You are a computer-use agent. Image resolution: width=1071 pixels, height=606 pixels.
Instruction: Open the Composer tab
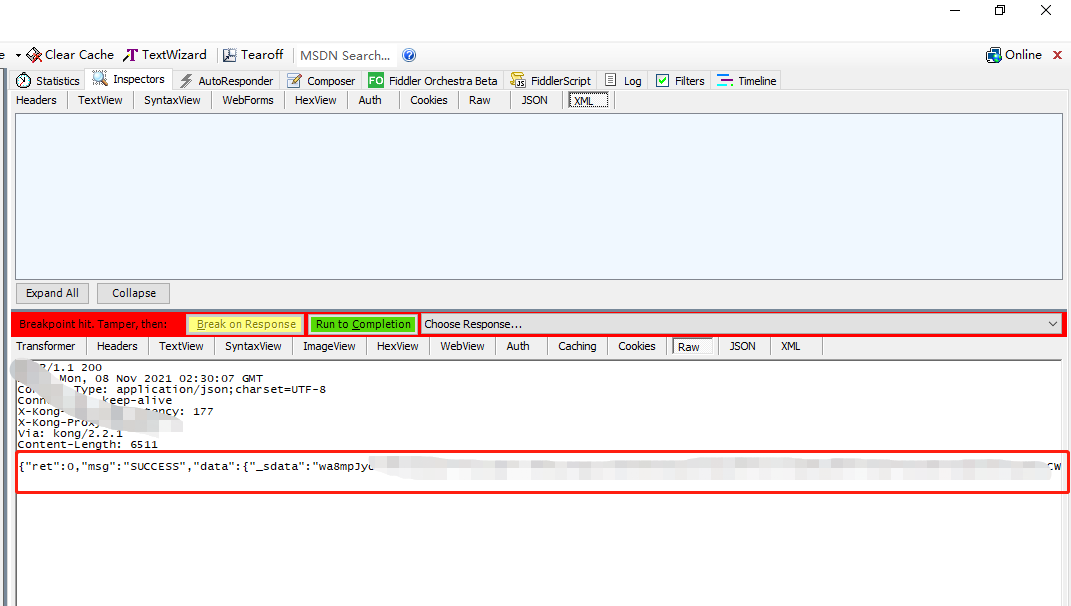click(x=322, y=81)
